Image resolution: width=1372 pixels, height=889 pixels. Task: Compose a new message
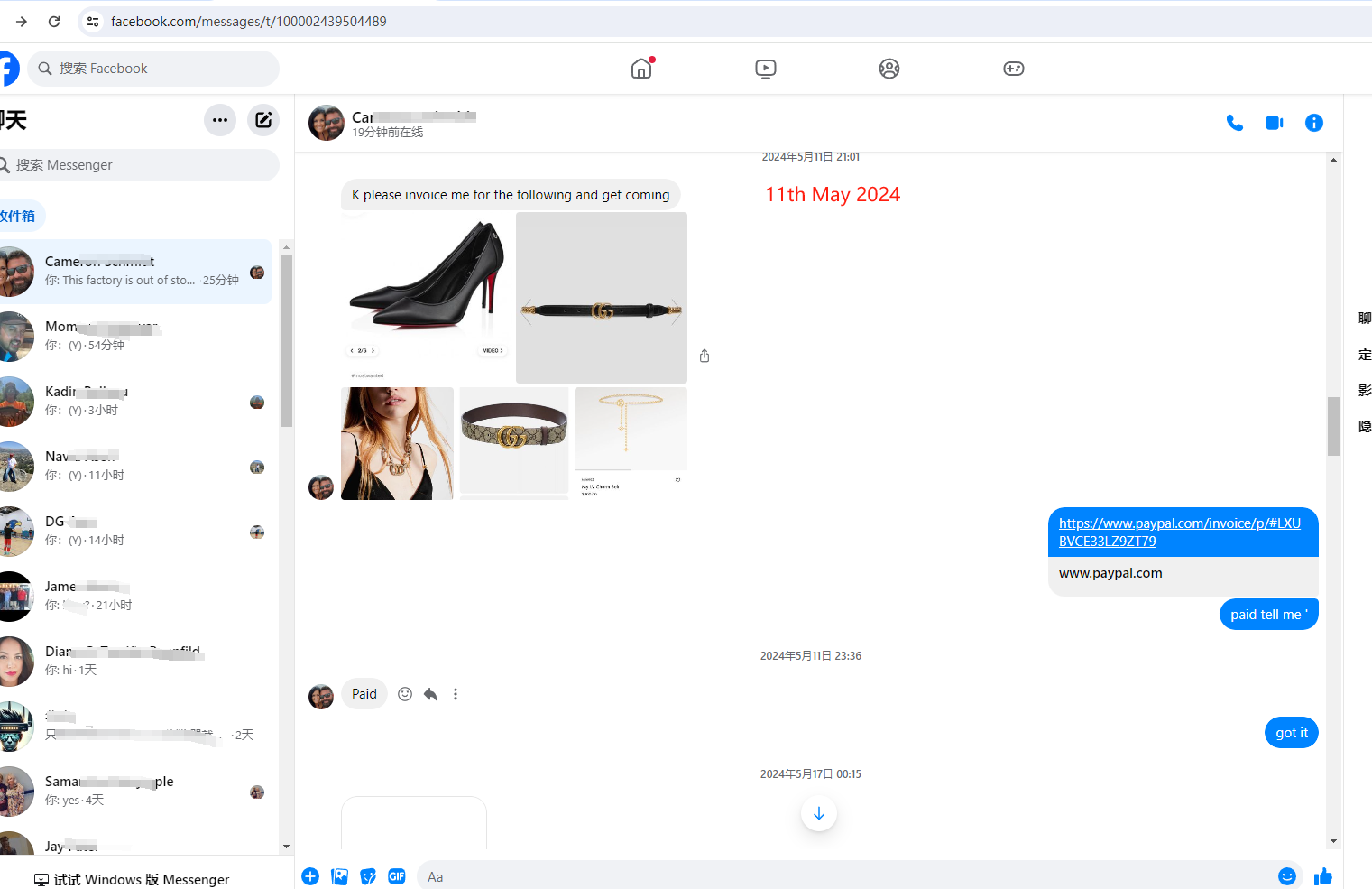(x=263, y=120)
